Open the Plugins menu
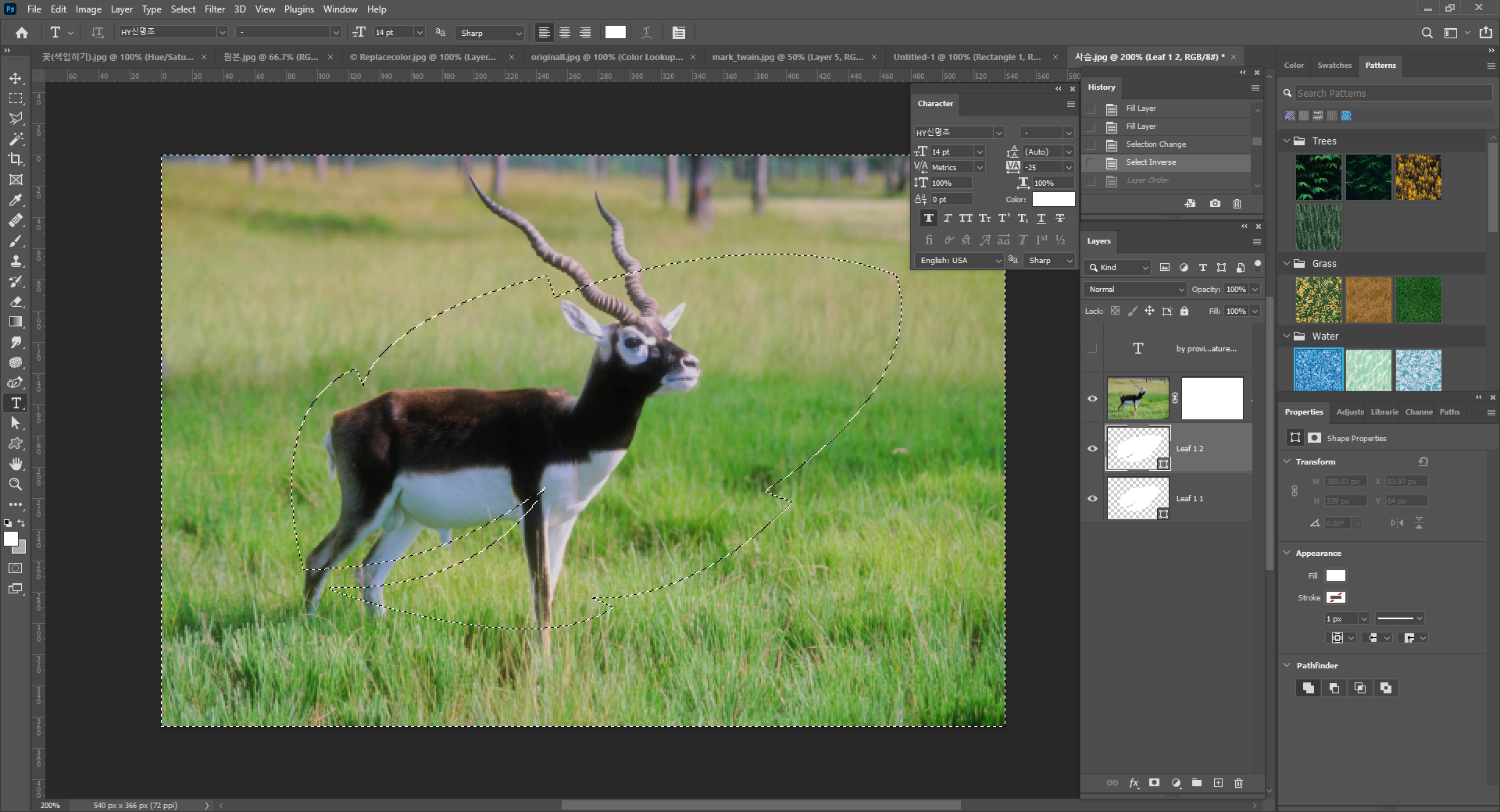 299,9
